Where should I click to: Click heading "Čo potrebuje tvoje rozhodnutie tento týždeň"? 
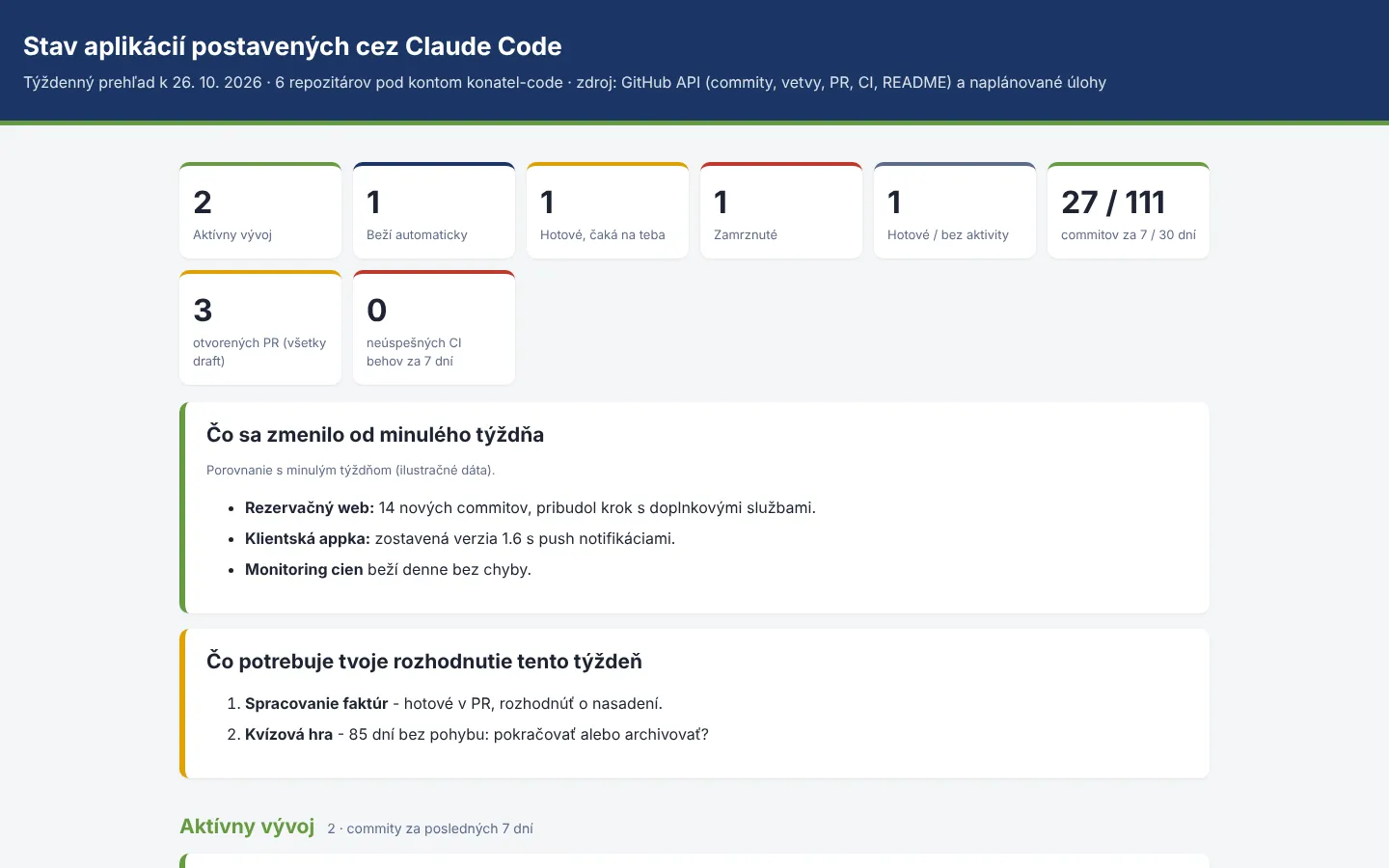click(x=424, y=662)
